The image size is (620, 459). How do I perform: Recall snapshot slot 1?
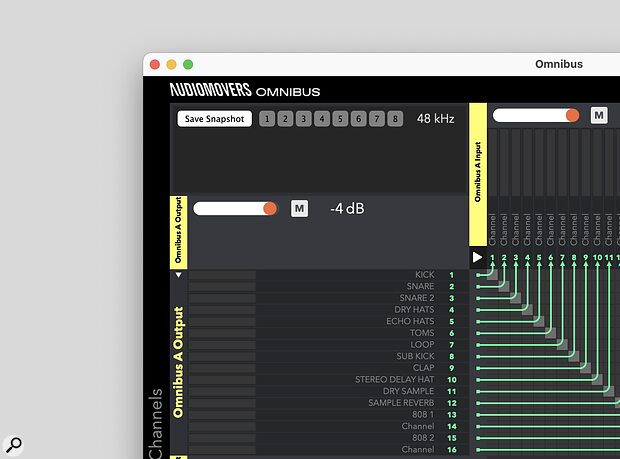[267, 119]
